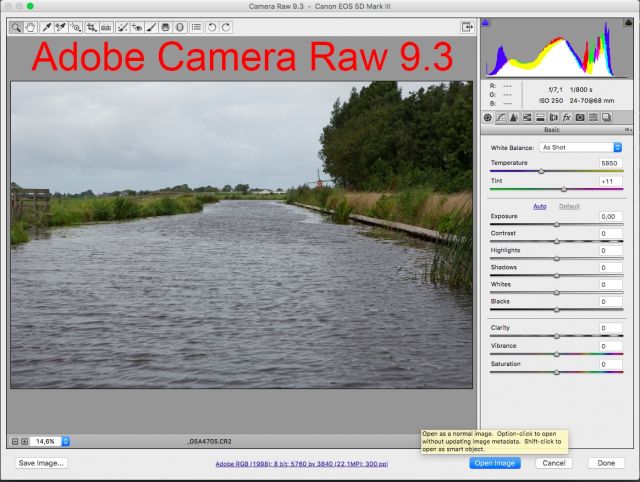
Task: Click the Tint value field +11
Action: coord(611,181)
